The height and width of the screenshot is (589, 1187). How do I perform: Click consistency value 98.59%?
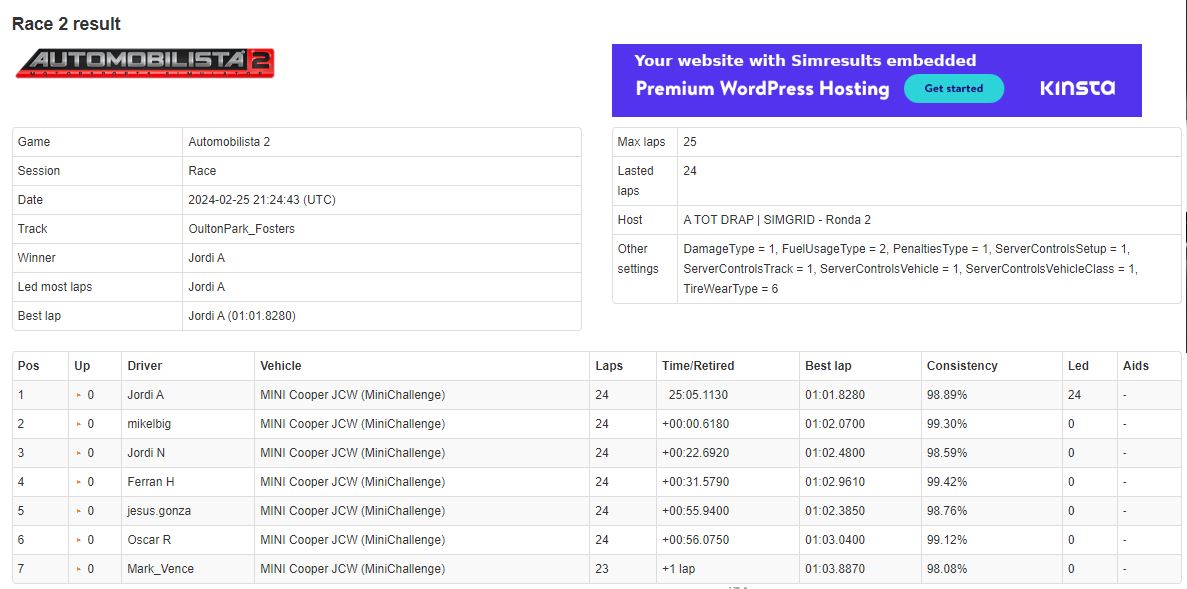(x=947, y=453)
